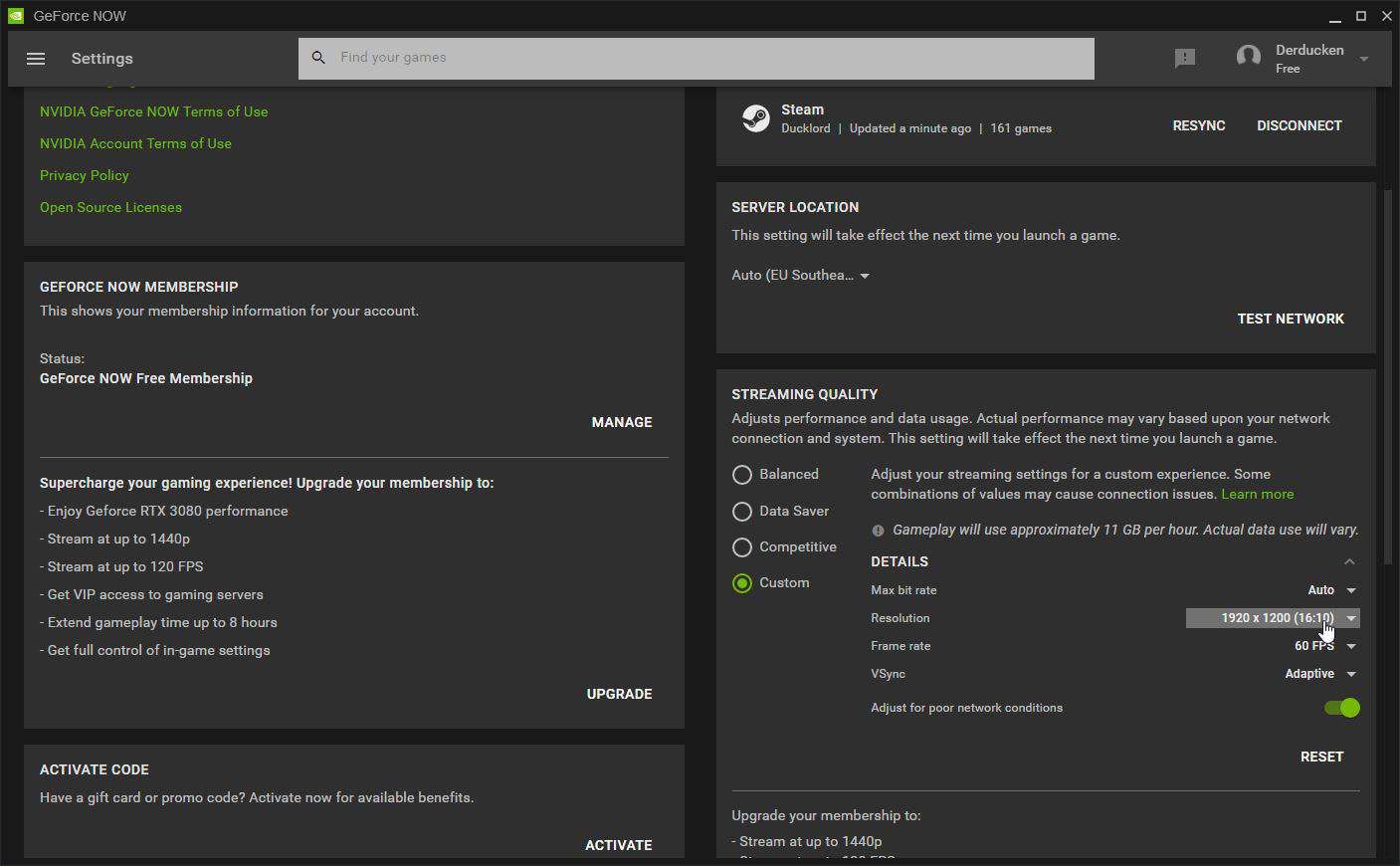Collapse the DETAILS section chevron
This screenshot has width=1400, height=866.
coord(1349,562)
